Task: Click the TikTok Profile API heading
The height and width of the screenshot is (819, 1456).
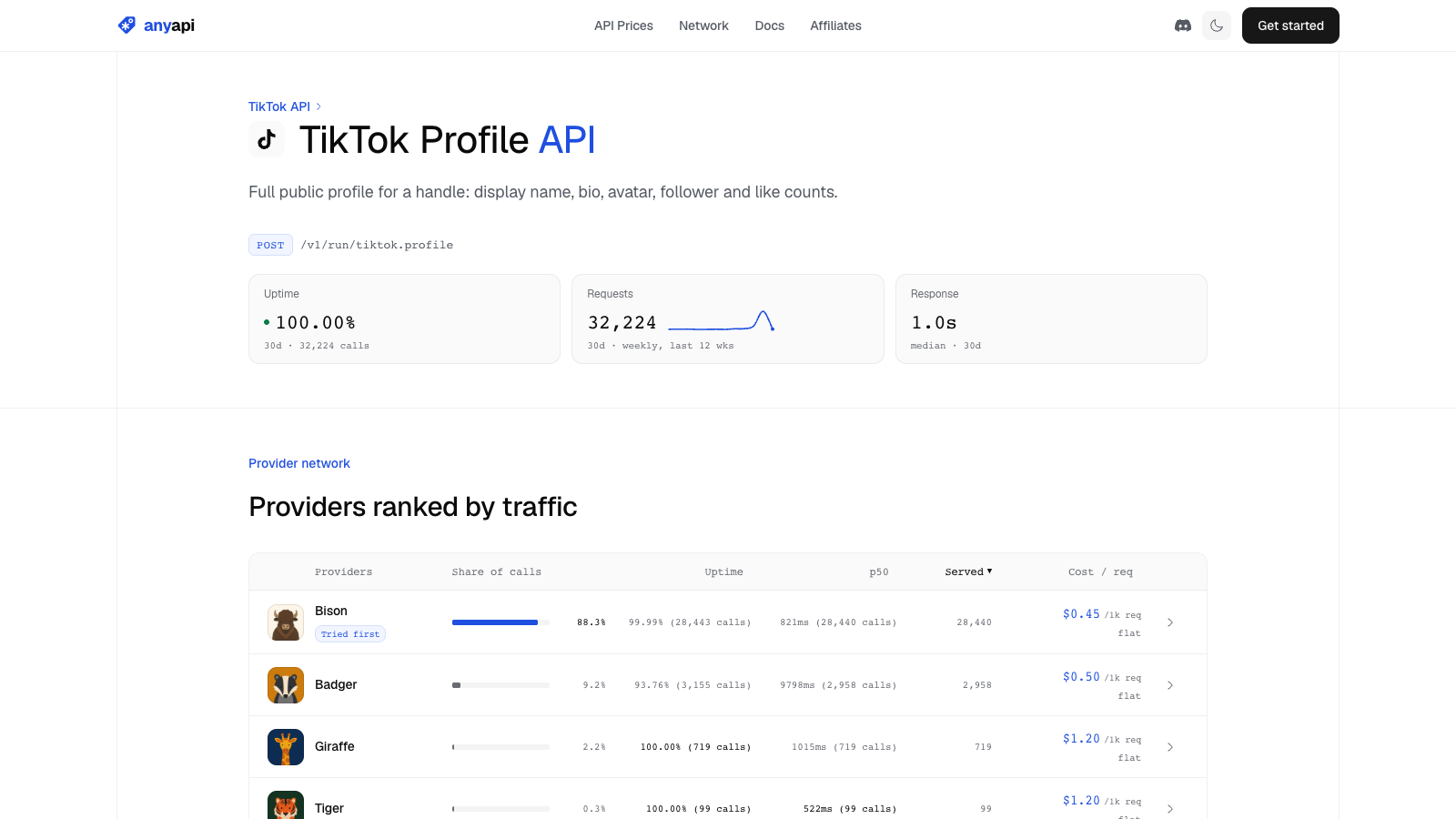Action: coord(448,140)
